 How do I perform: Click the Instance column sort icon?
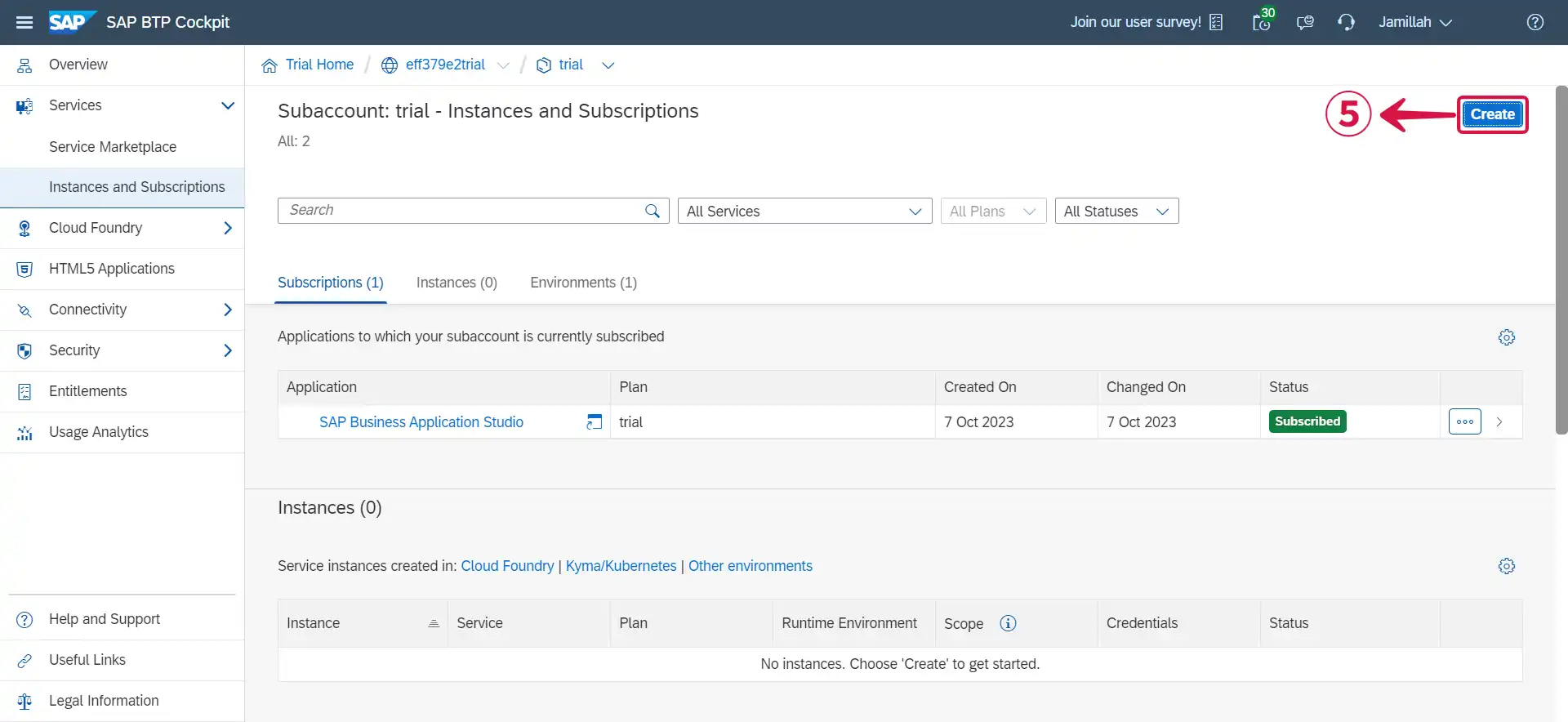click(x=434, y=623)
